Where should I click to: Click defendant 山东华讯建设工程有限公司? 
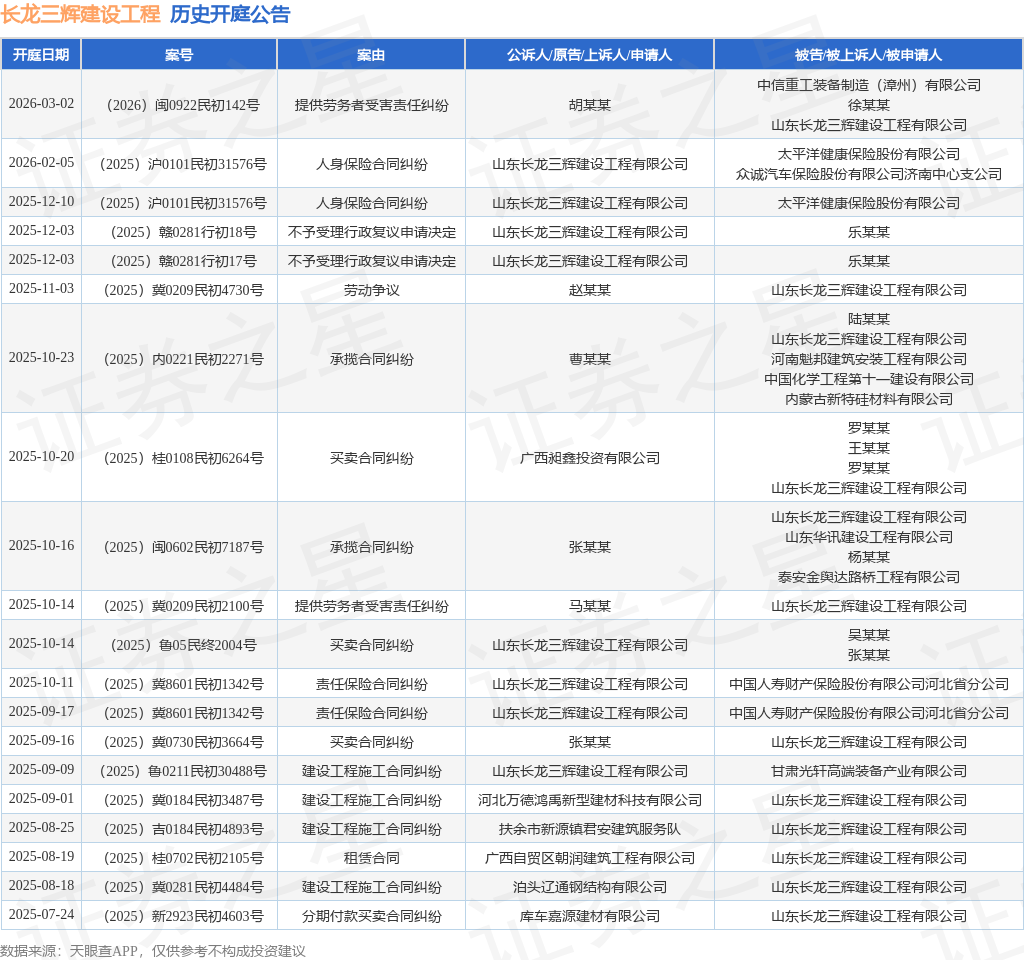869,537
